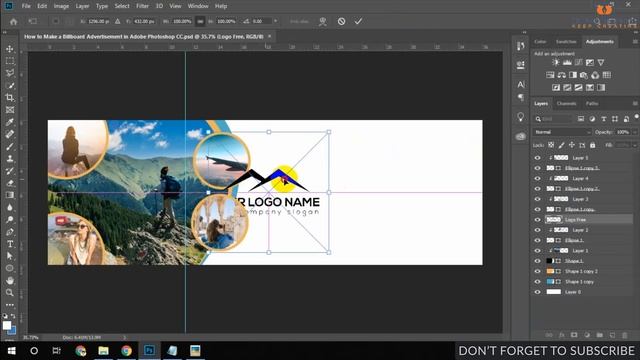
Task: Select the Crop tool
Action: point(10,98)
